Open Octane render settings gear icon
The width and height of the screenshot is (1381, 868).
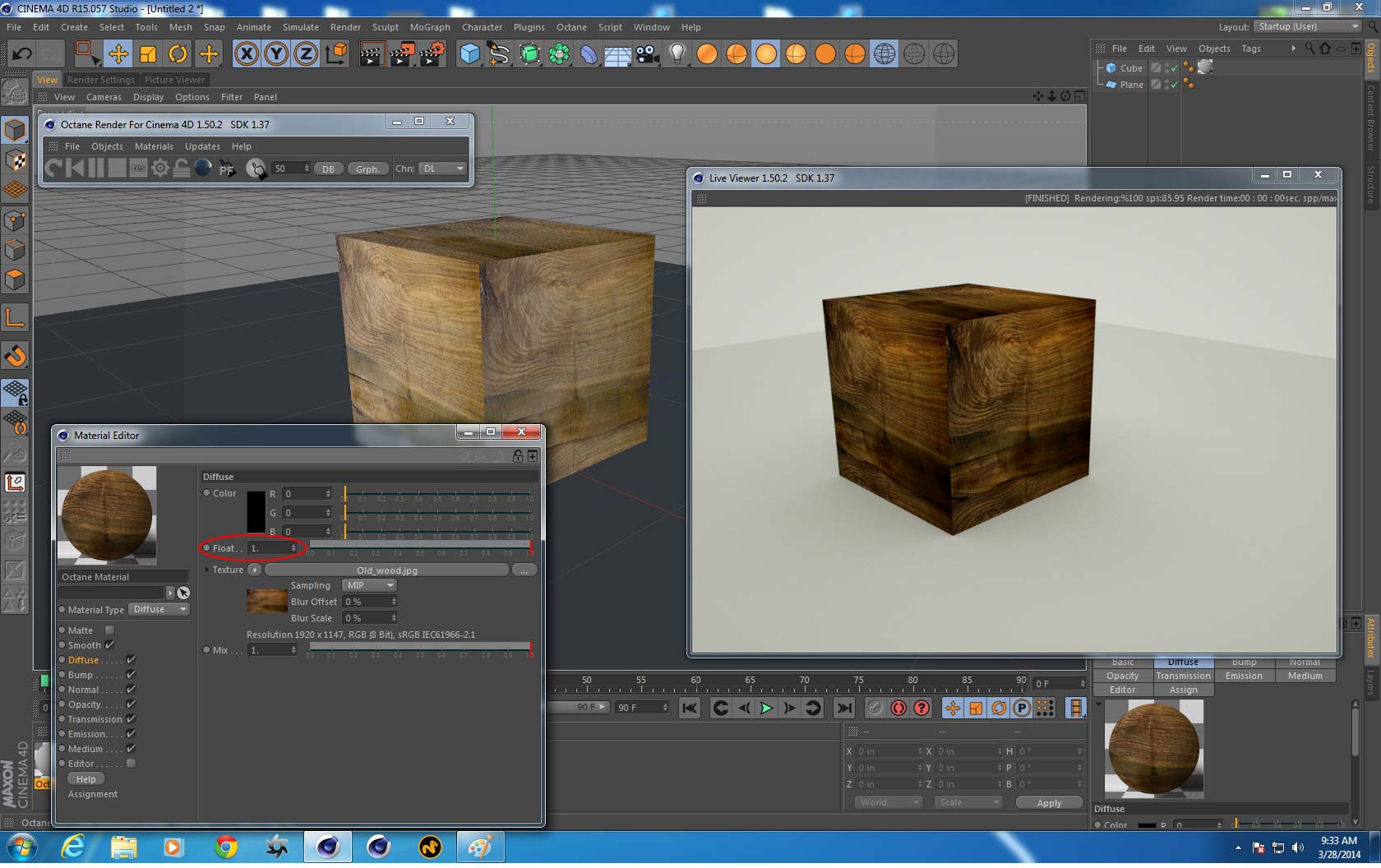[160, 169]
